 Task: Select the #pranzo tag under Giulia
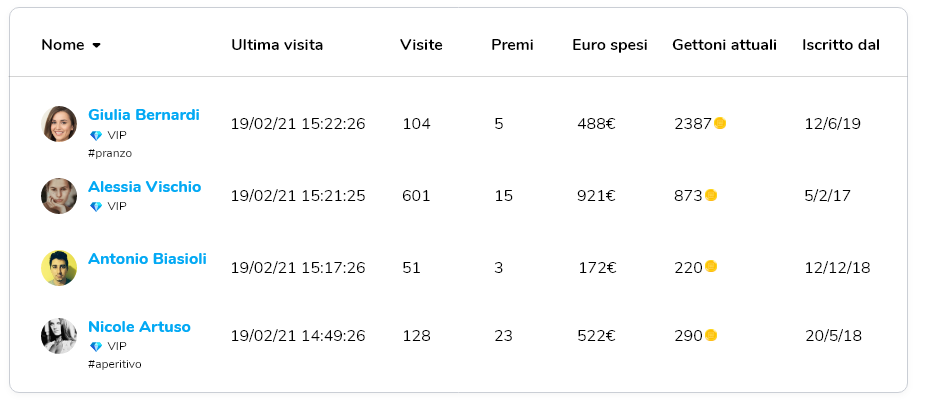tap(110, 154)
